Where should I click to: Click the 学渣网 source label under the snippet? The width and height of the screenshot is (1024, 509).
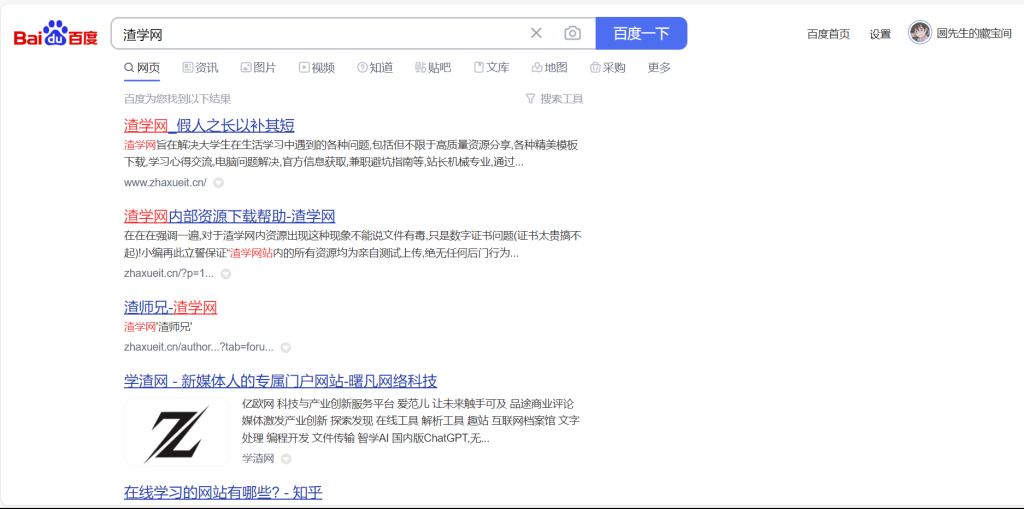pyautogui.click(x=258, y=459)
